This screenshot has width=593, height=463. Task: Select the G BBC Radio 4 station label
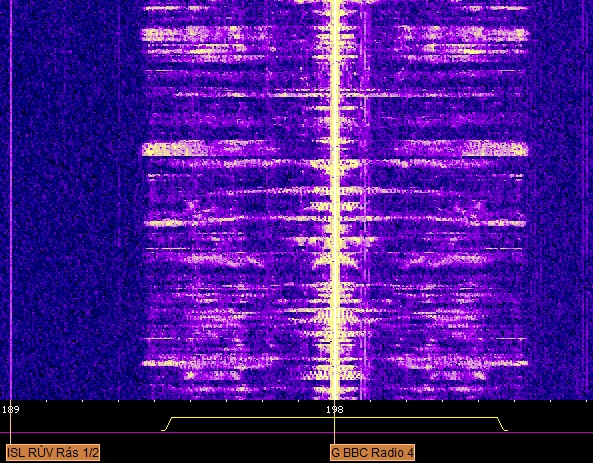[x=373, y=452]
